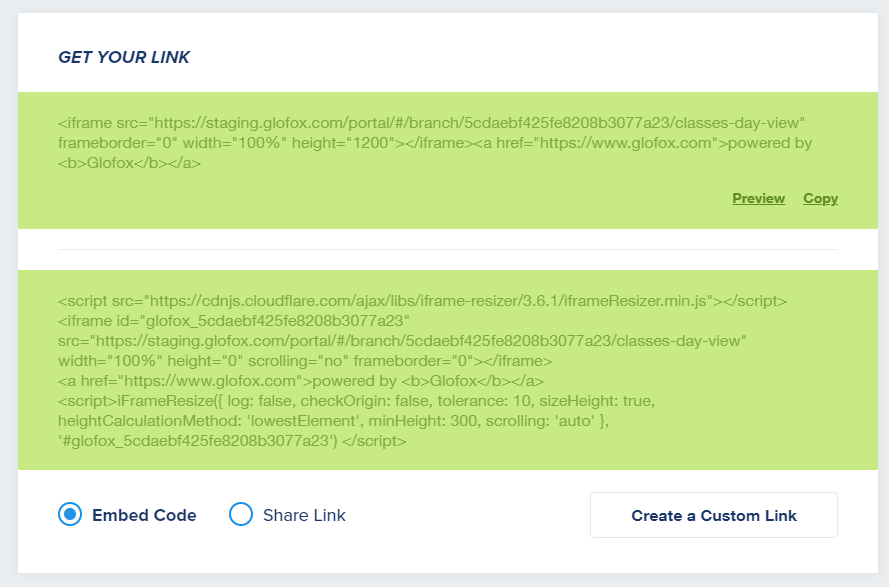Click the GET YOUR LINK heading
This screenshot has width=889, height=587.
[x=124, y=57]
